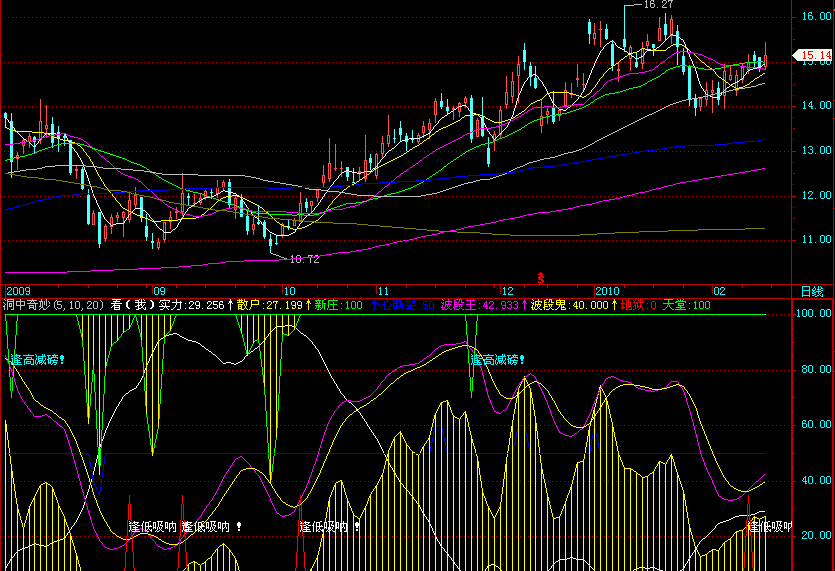The width and height of the screenshot is (835, 571).
Task: Select the 02 month axis label
Action: pyautogui.click(x=719, y=291)
